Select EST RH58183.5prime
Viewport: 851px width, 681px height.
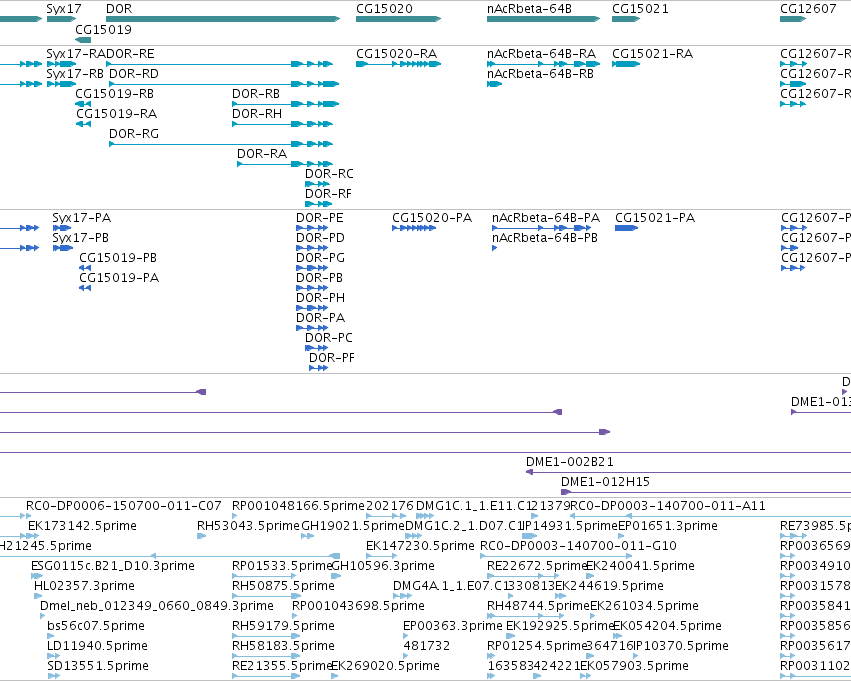[x=283, y=646]
